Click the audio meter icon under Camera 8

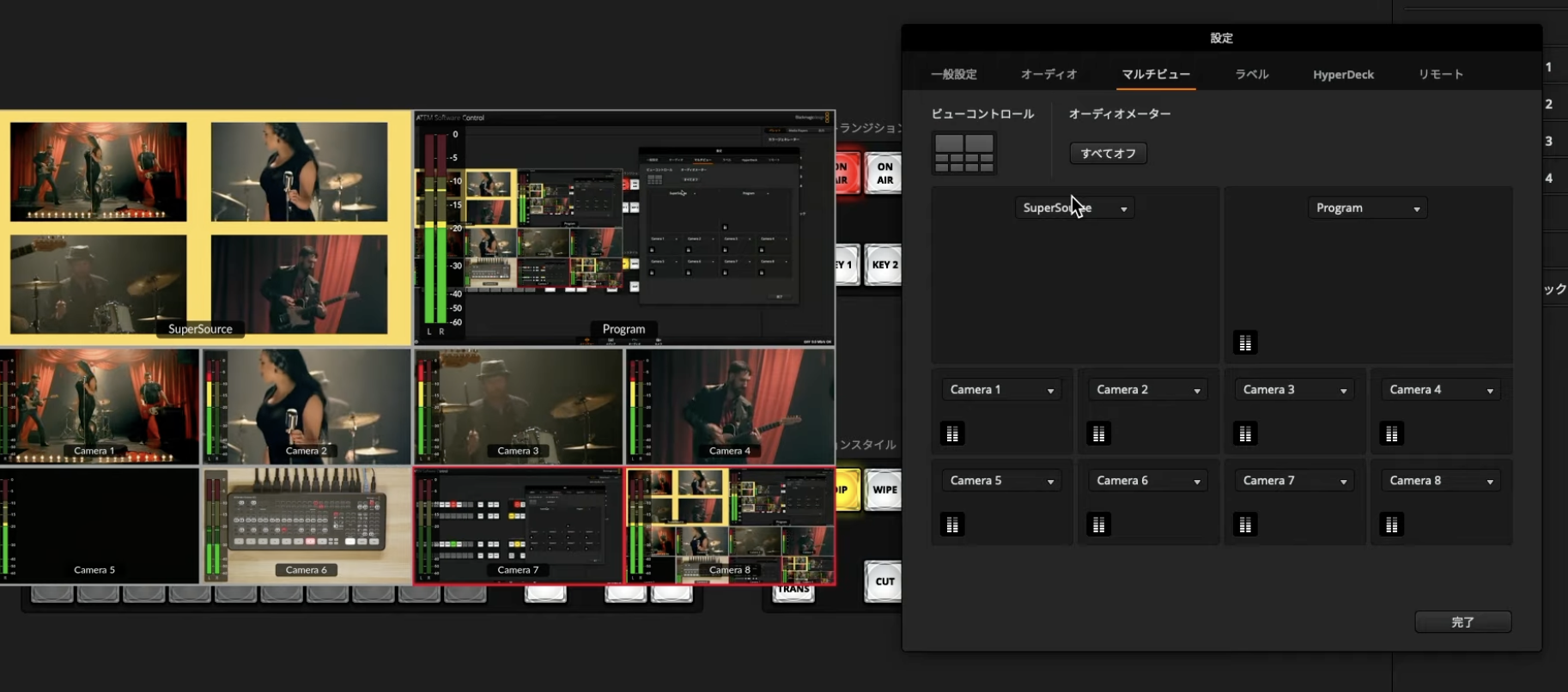[1391, 525]
